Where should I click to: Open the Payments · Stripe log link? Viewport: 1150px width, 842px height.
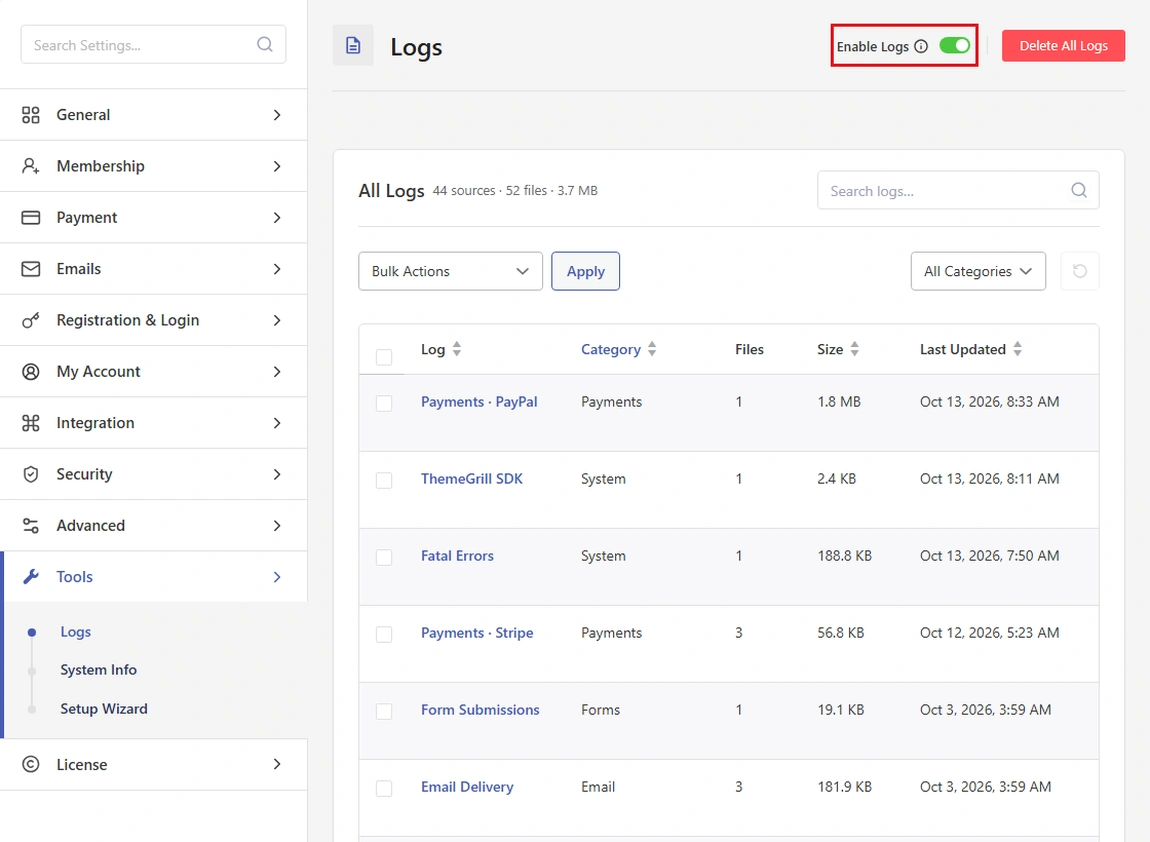(477, 633)
